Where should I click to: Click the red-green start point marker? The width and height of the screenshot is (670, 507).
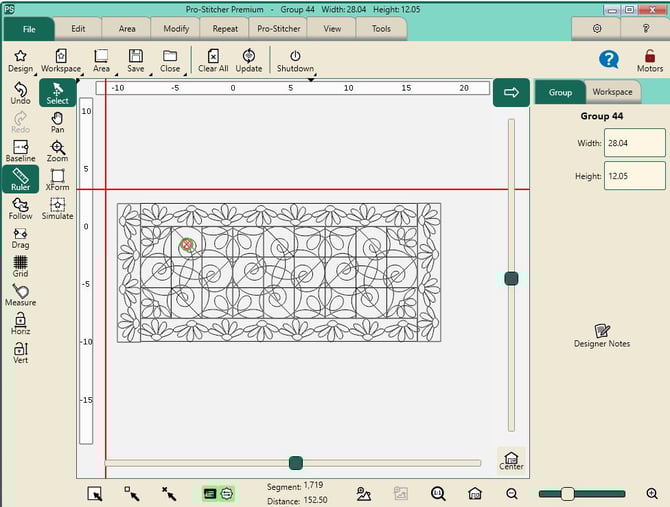point(187,245)
